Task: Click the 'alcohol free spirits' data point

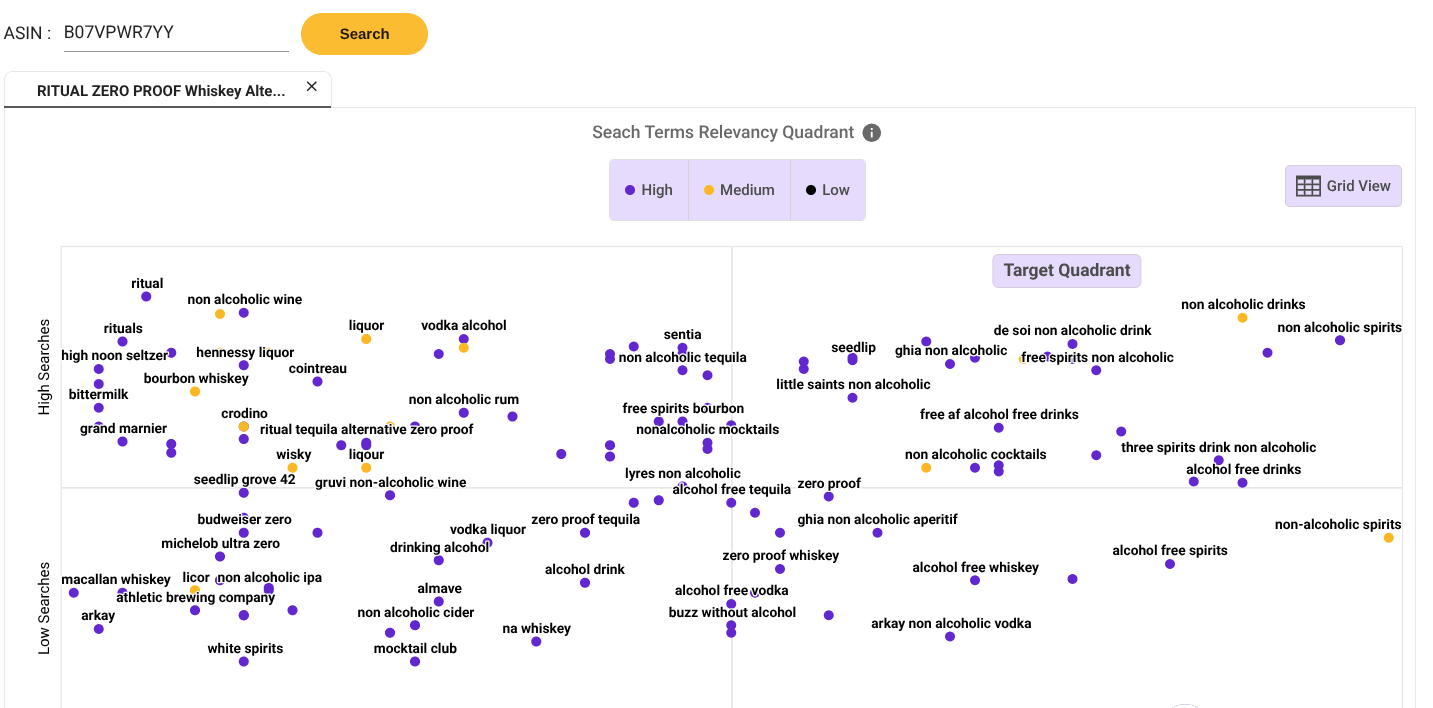Action: (1170, 564)
